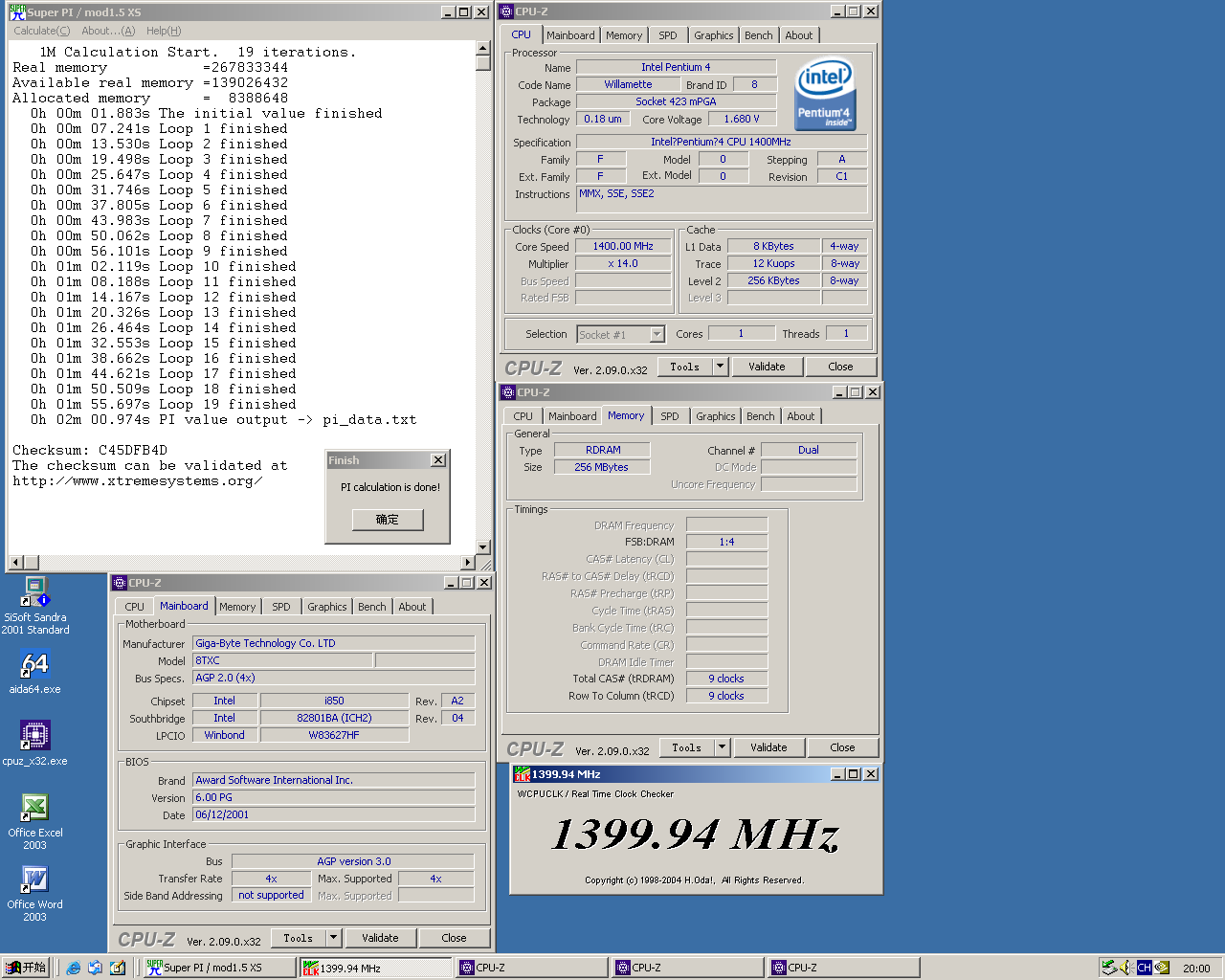Open Super PI About menu
Screen dimensions: 1225x980
click(x=108, y=31)
